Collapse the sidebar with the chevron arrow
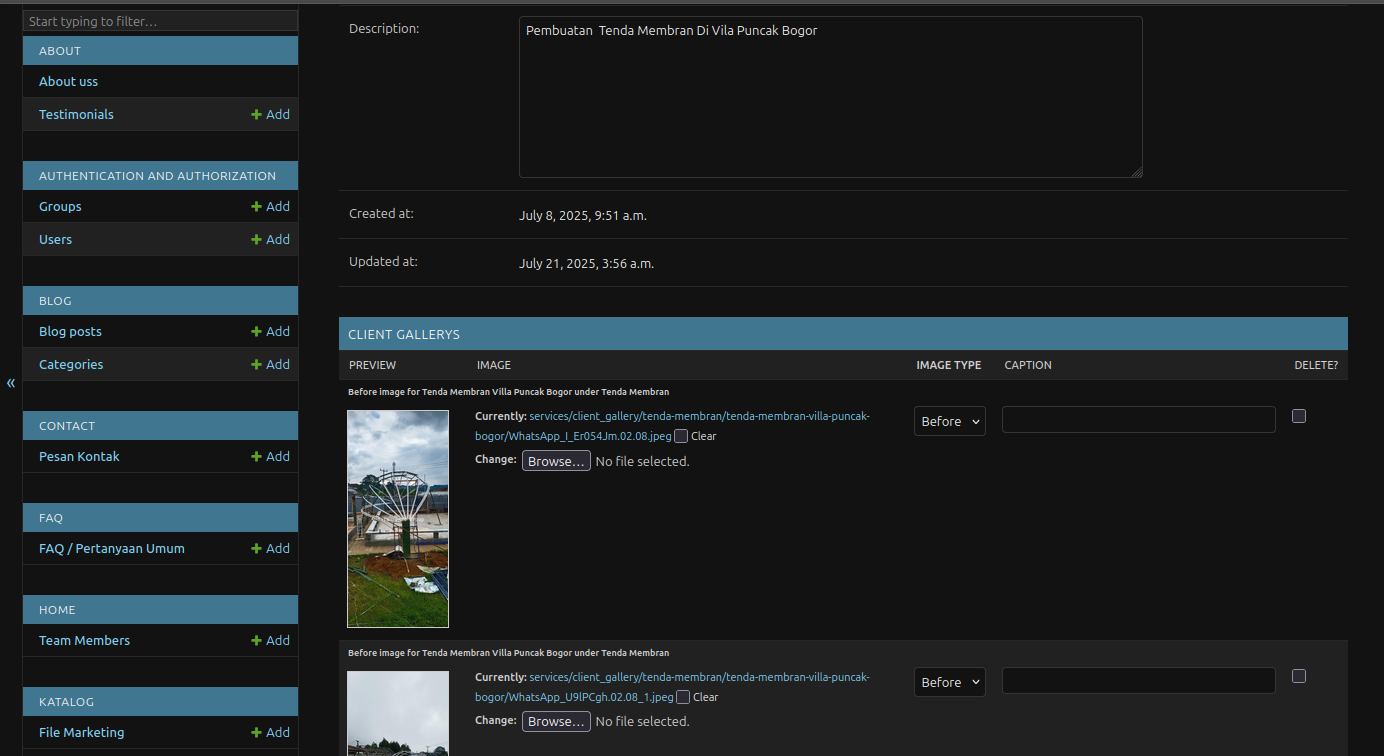 tap(10, 383)
